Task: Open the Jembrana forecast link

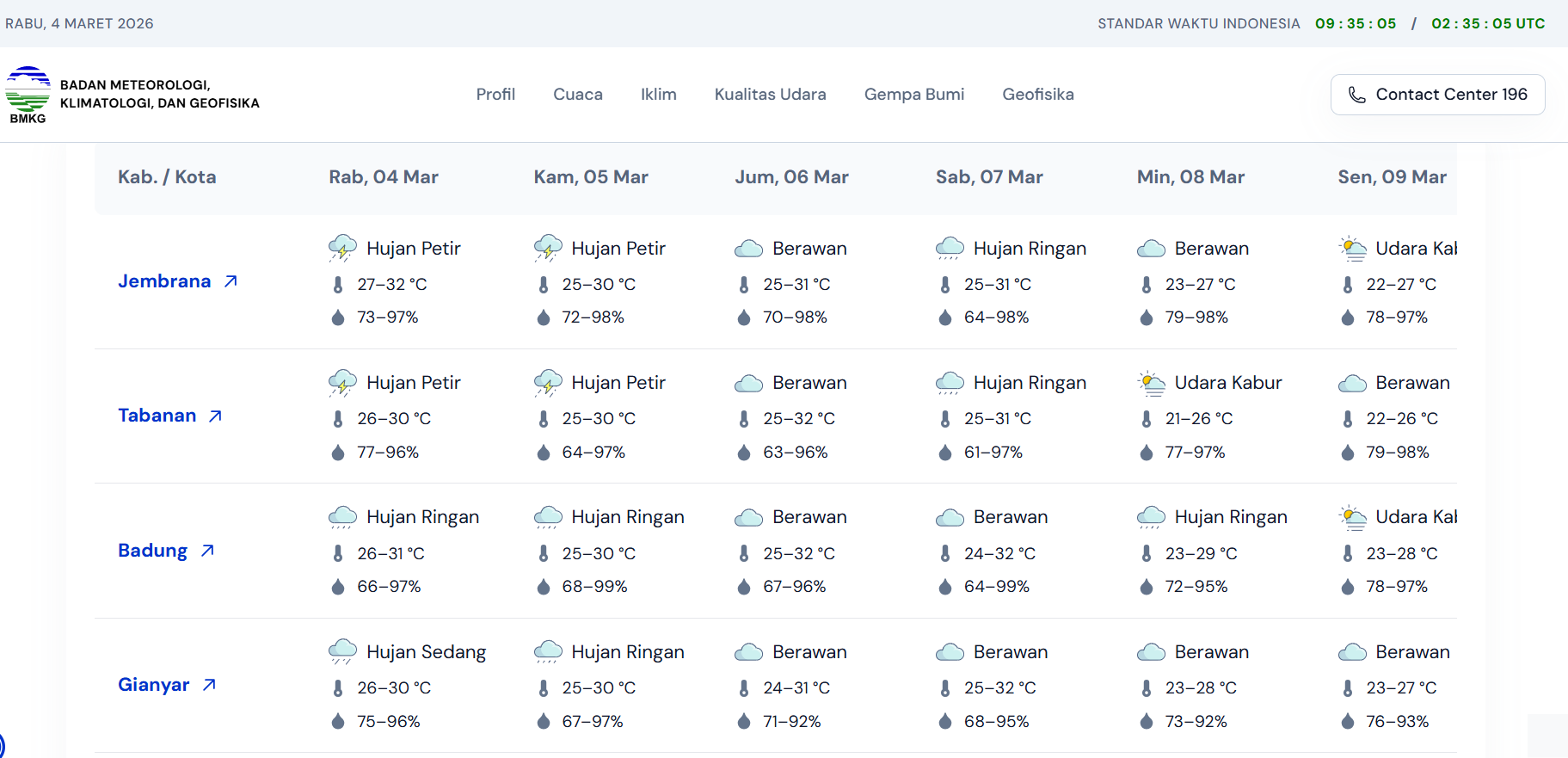Action: pos(164,281)
